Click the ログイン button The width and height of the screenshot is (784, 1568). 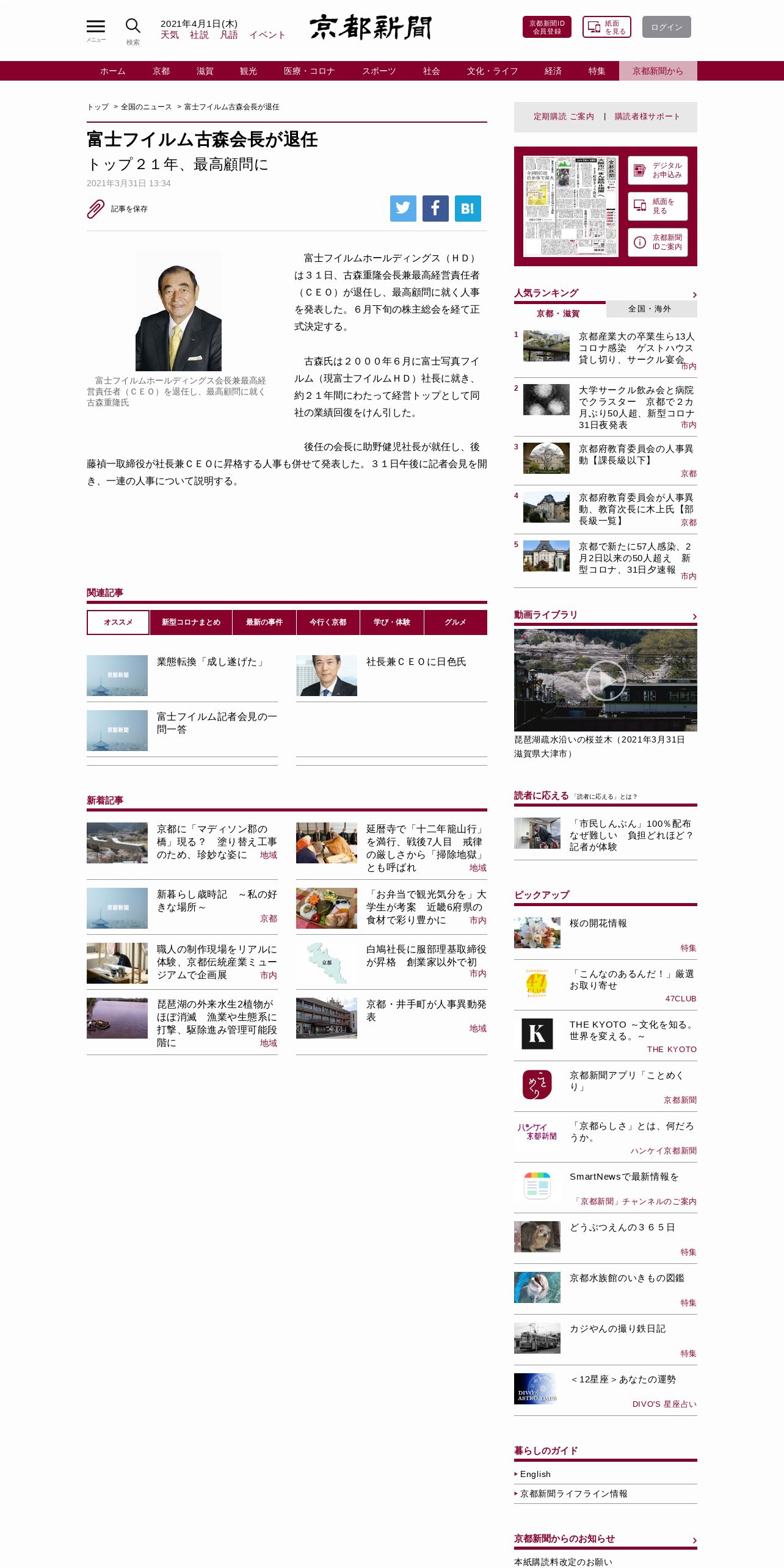pos(667,27)
